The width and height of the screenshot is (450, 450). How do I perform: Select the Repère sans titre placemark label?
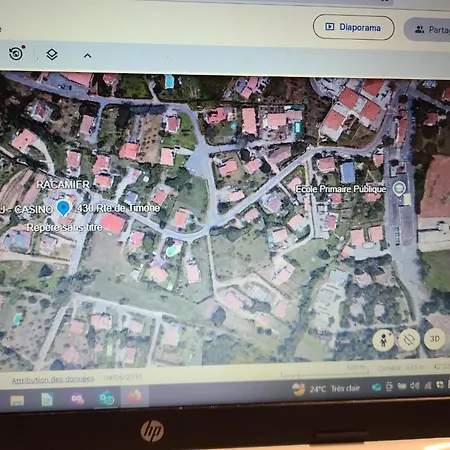pyautogui.click(x=64, y=228)
